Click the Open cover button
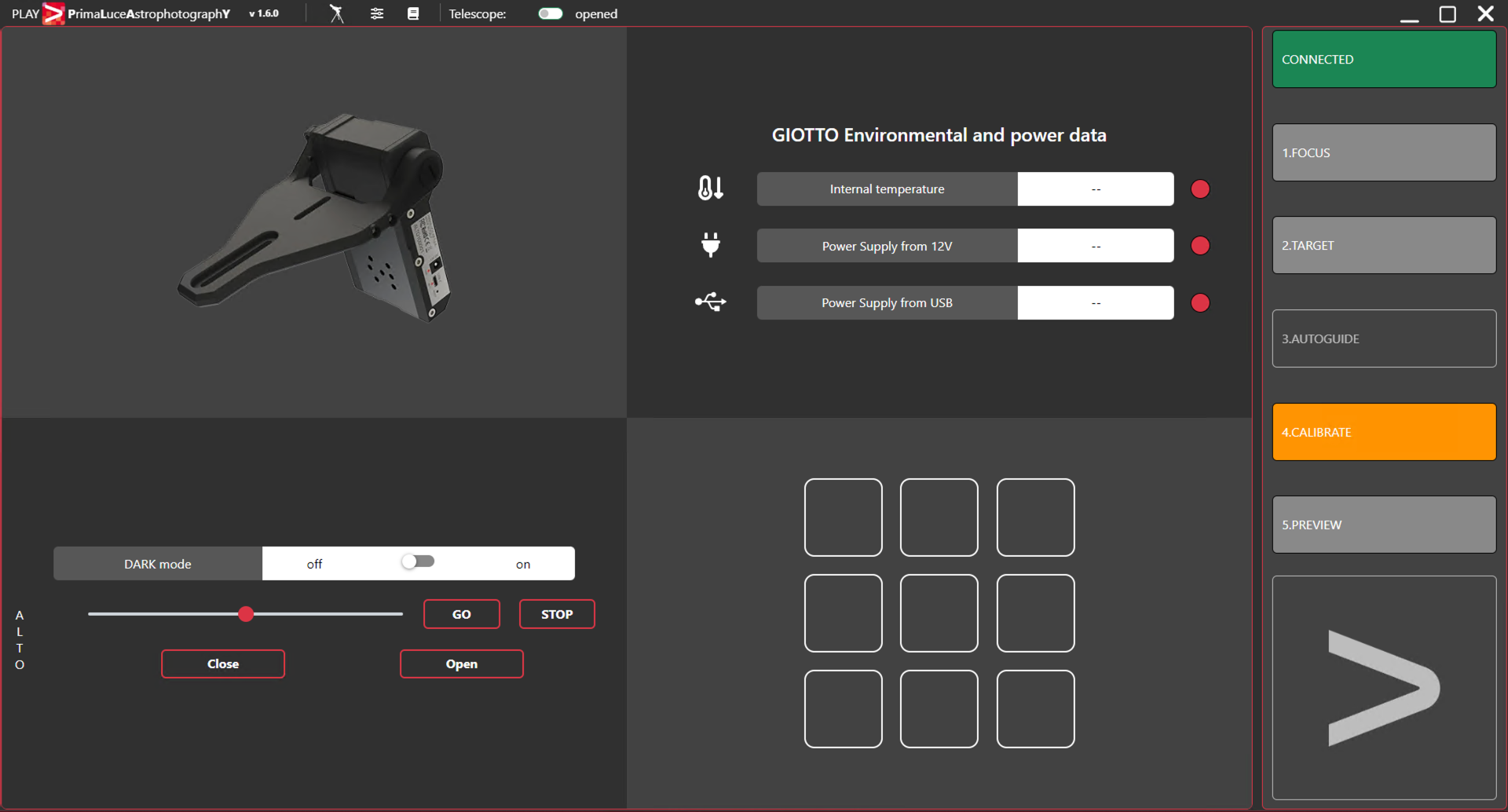1508x812 pixels. pos(462,664)
